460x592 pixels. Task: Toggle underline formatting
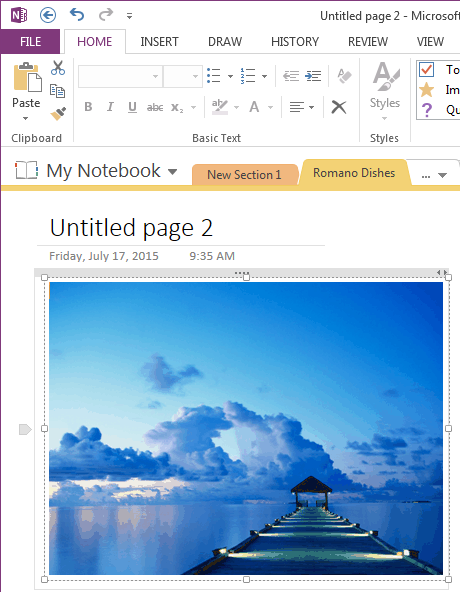coord(132,107)
